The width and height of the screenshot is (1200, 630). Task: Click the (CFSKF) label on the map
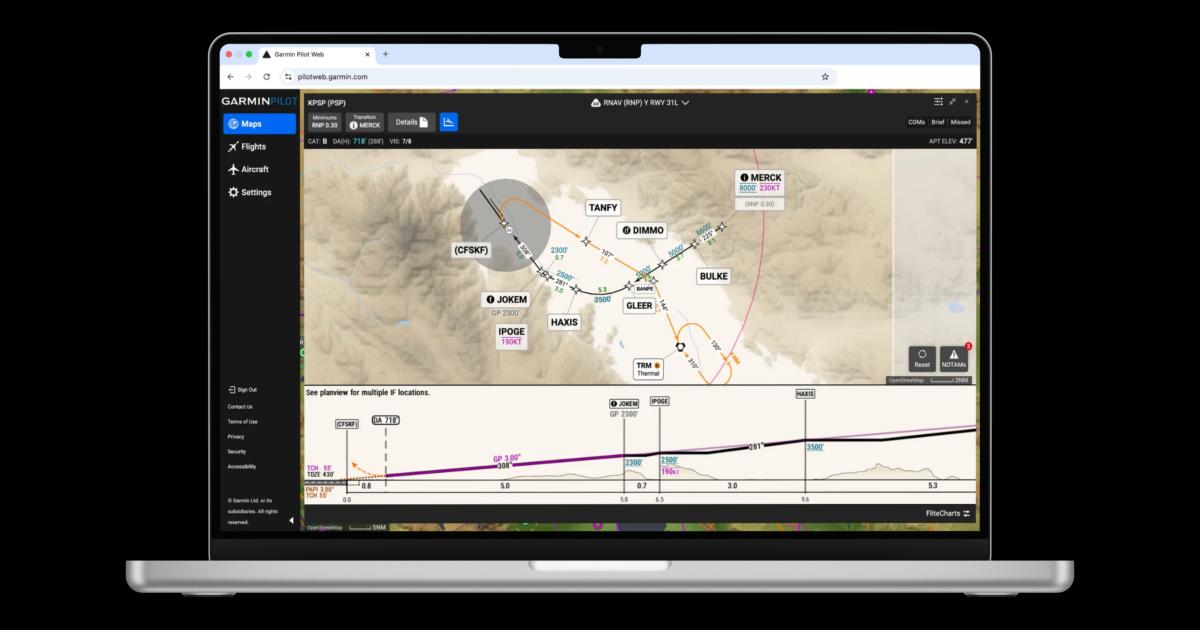[471, 250]
